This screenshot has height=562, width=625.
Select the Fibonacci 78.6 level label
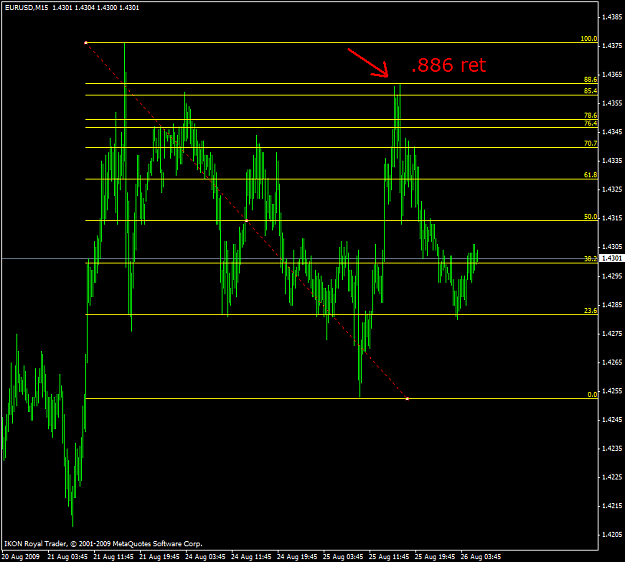point(591,116)
